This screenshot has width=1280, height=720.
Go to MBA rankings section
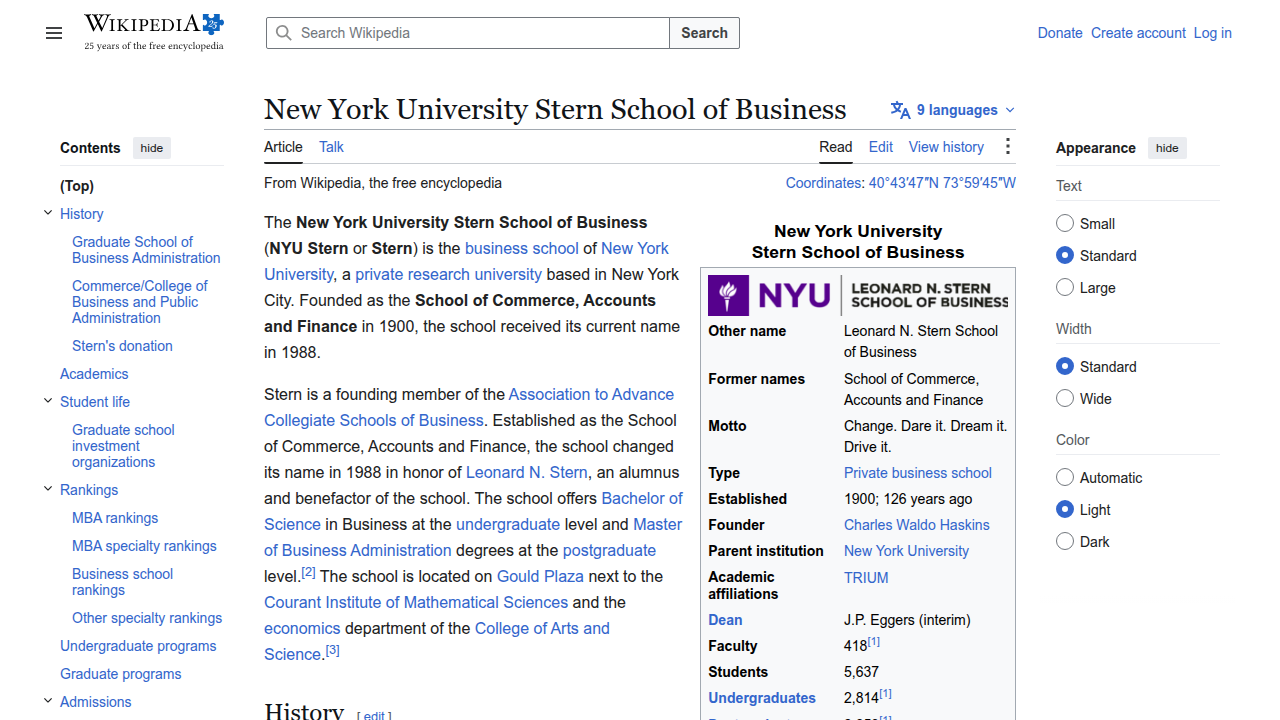115,518
